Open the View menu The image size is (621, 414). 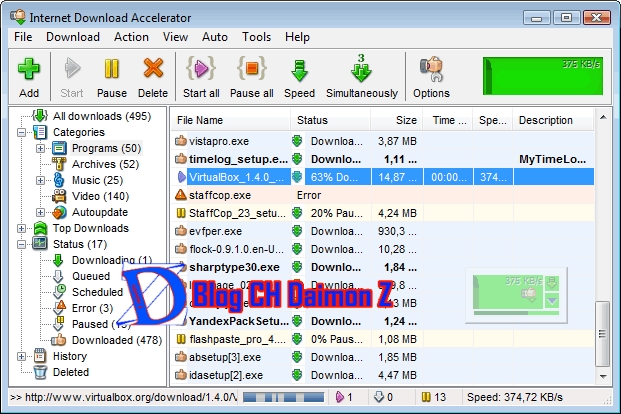point(175,37)
